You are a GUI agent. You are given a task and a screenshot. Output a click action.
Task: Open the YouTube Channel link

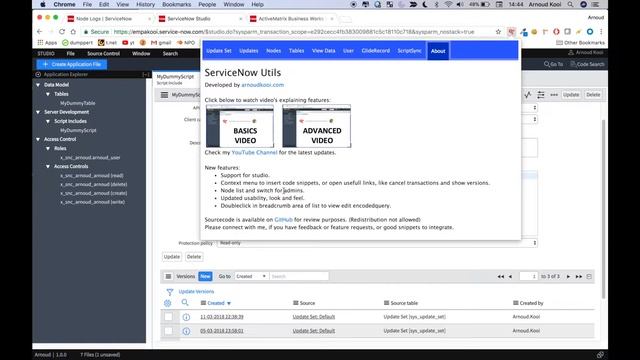click(x=254, y=152)
